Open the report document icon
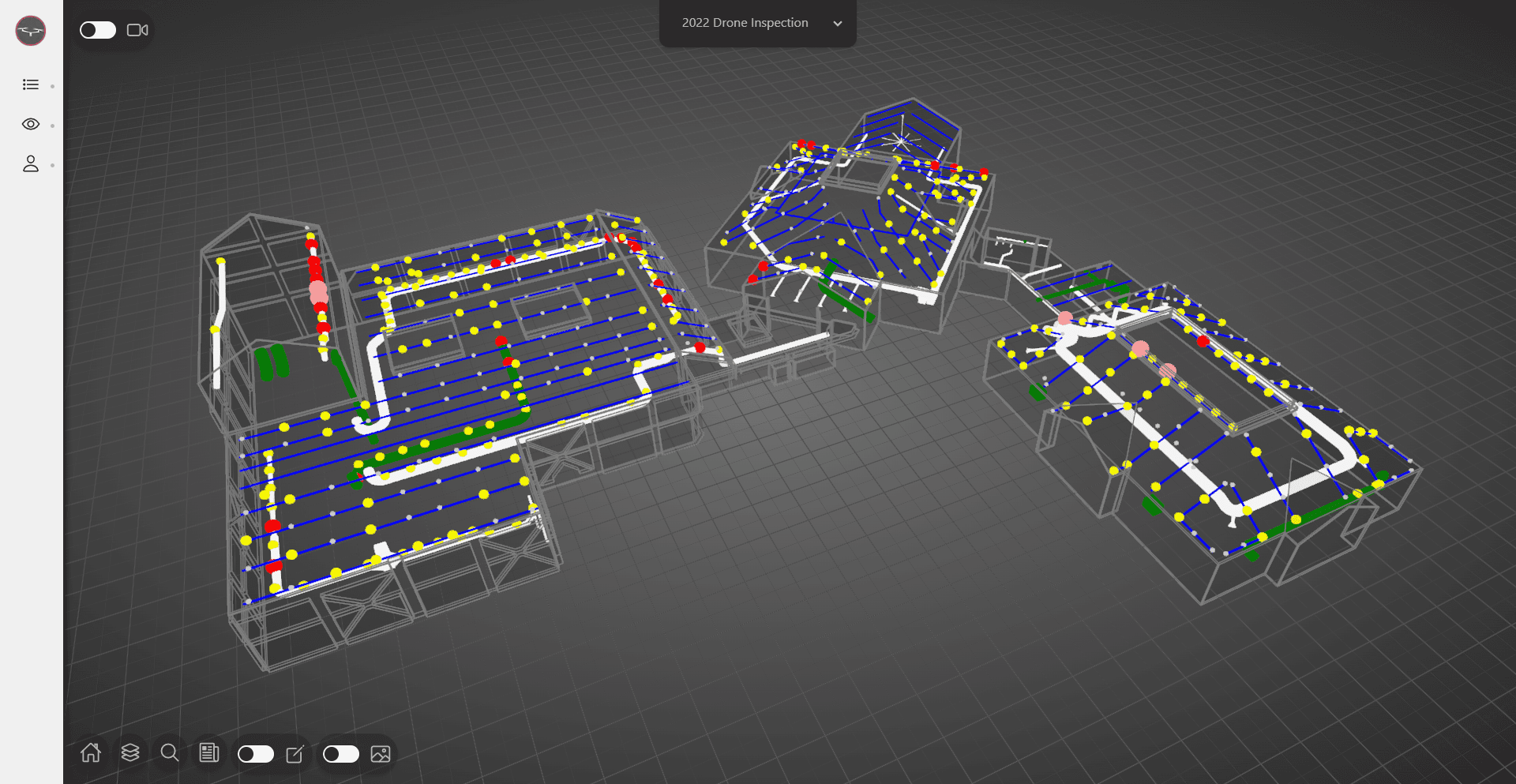1516x784 pixels. coord(208,752)
